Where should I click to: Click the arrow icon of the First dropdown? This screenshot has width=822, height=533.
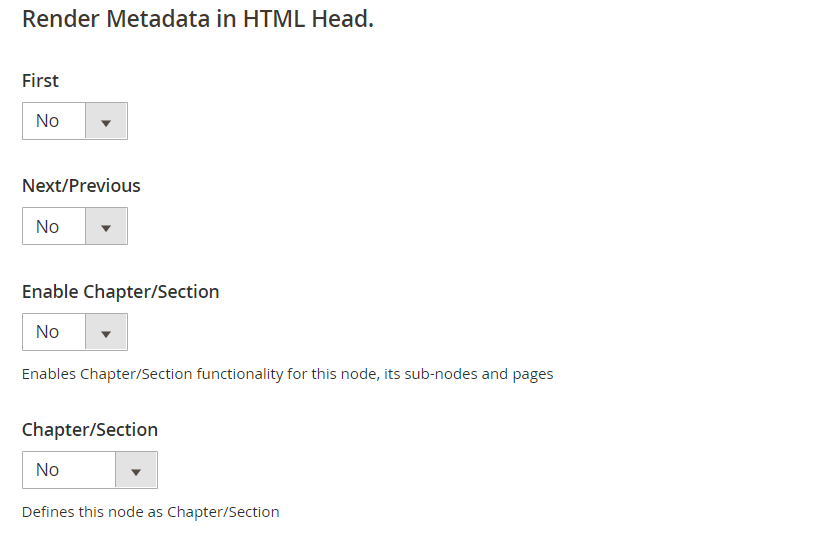pyautogui.click(x=106, y=122)
